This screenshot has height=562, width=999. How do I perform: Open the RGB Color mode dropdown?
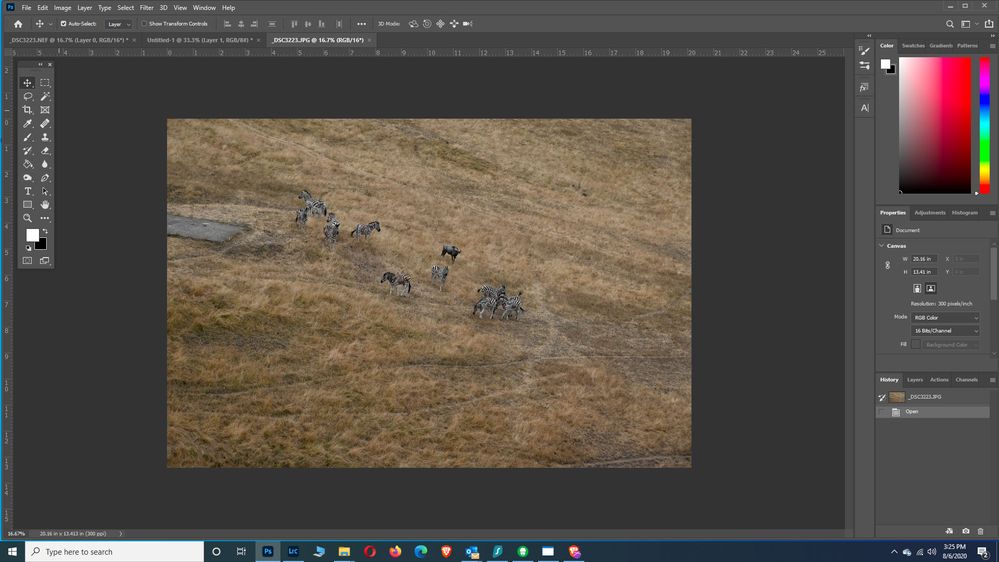coord(945,318)
